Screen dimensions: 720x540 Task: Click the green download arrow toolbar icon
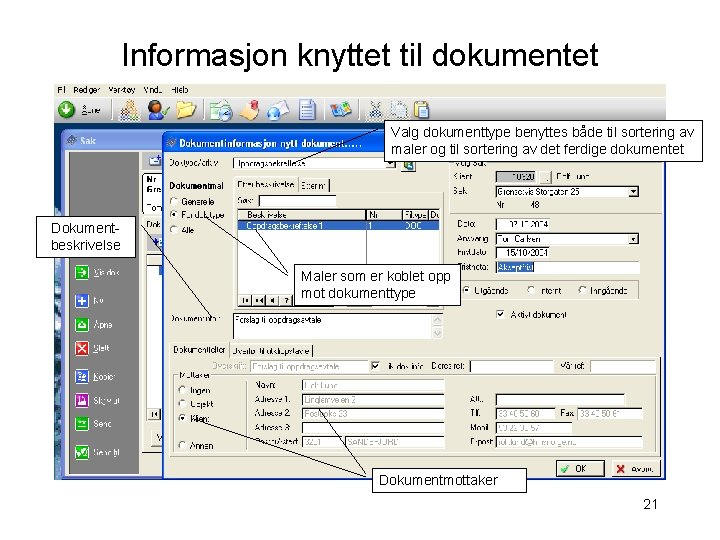66,110
